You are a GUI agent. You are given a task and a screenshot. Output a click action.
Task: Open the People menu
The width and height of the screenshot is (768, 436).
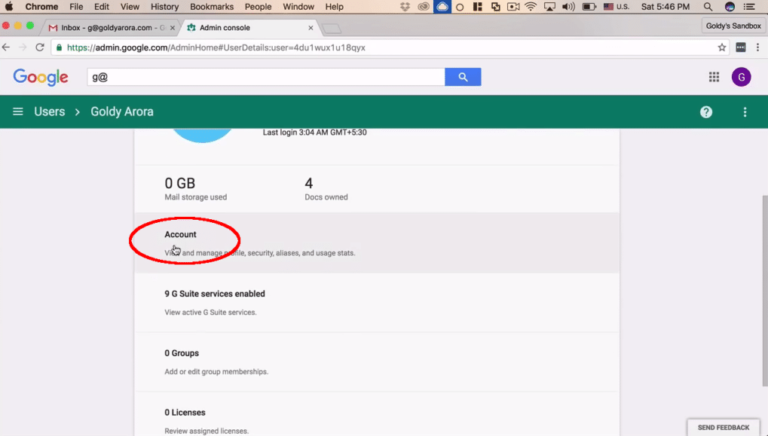(x=258, y=7)
